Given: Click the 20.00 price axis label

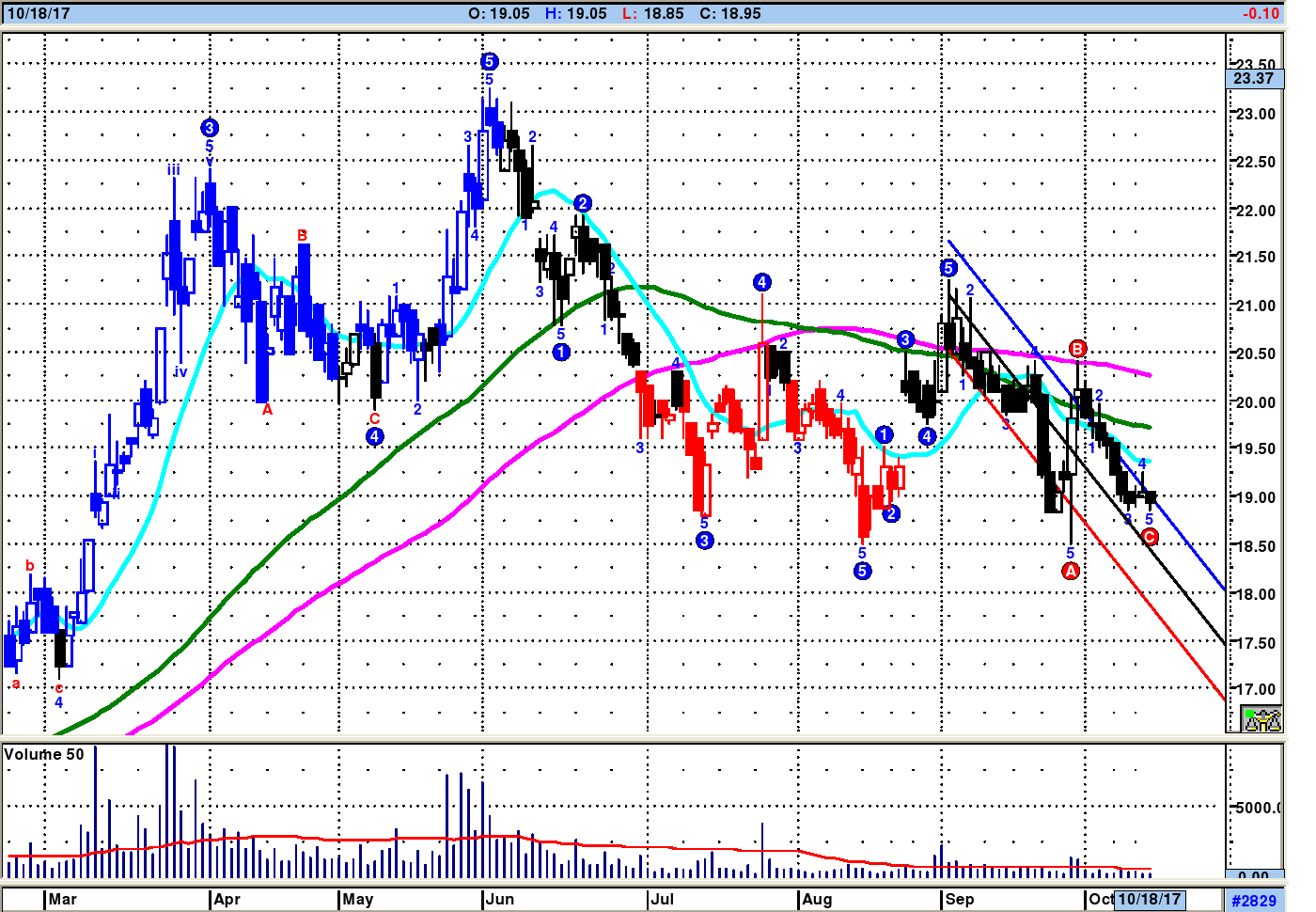Looking at the screenshot, I should [x=1256, y=402].
